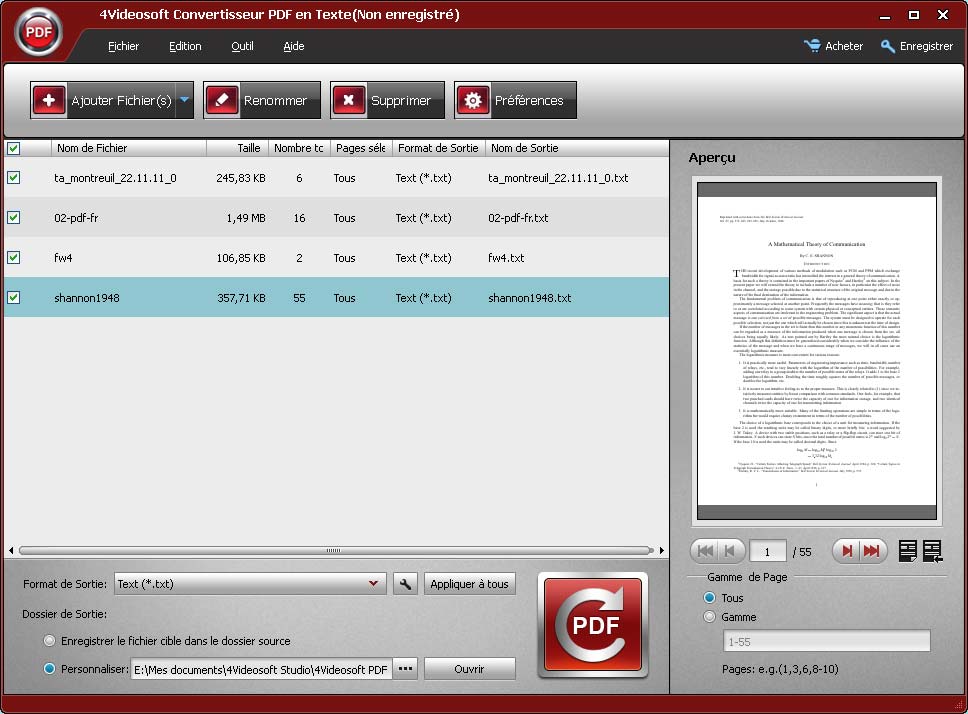Click the Appliquer à tous button

(469, 583)
